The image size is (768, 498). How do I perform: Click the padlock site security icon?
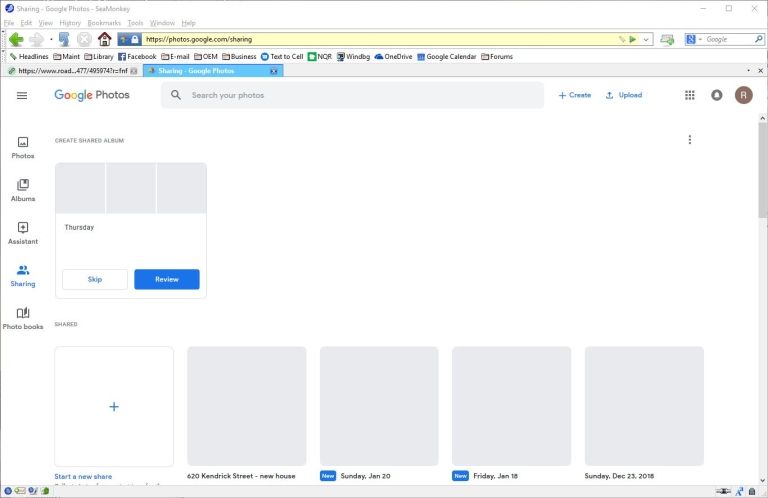[135, 39]
